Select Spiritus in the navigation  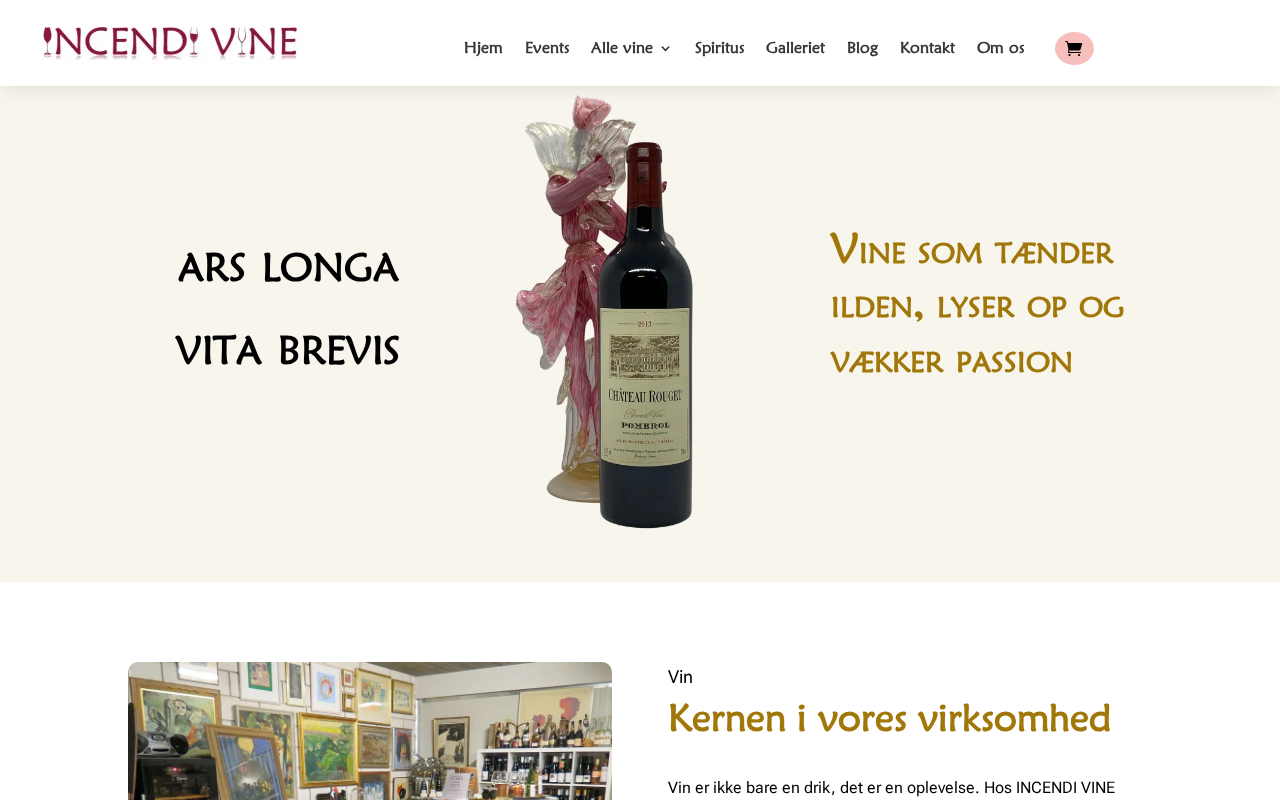tap(719, 48)
